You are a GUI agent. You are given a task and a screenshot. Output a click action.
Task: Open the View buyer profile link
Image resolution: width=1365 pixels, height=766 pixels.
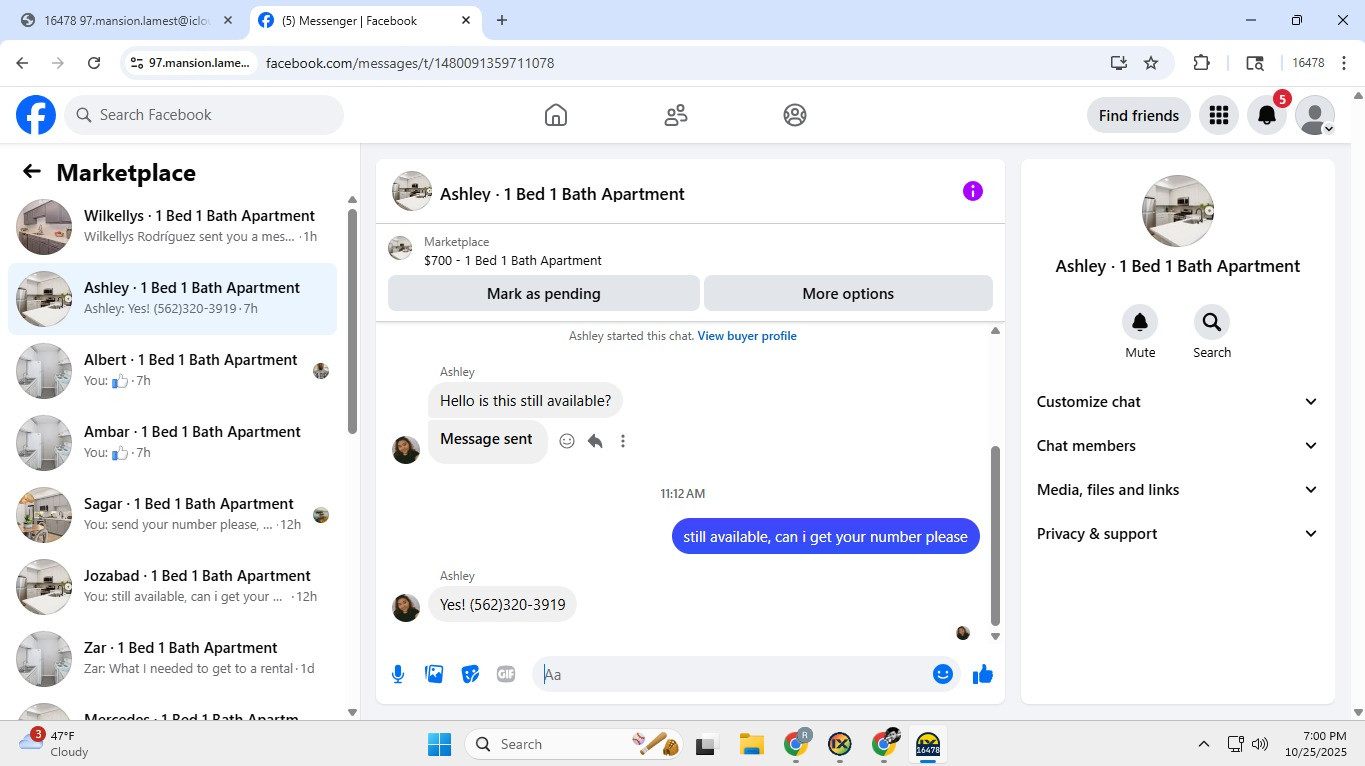click(747, 336)
